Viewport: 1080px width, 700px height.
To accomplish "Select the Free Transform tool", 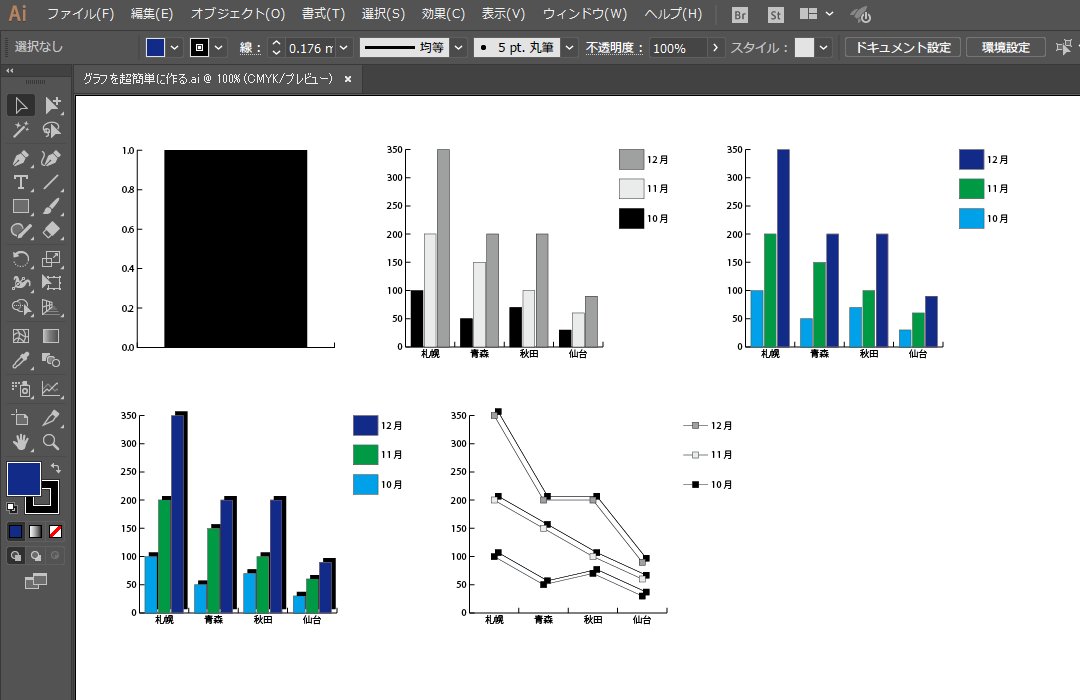I will (x=52, y=282).
